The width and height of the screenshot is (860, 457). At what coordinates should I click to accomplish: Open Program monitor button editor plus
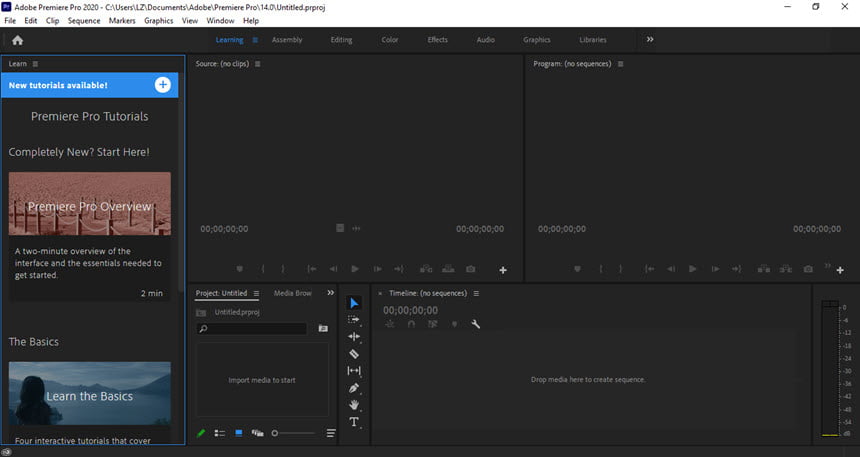[x=840, y=270]
